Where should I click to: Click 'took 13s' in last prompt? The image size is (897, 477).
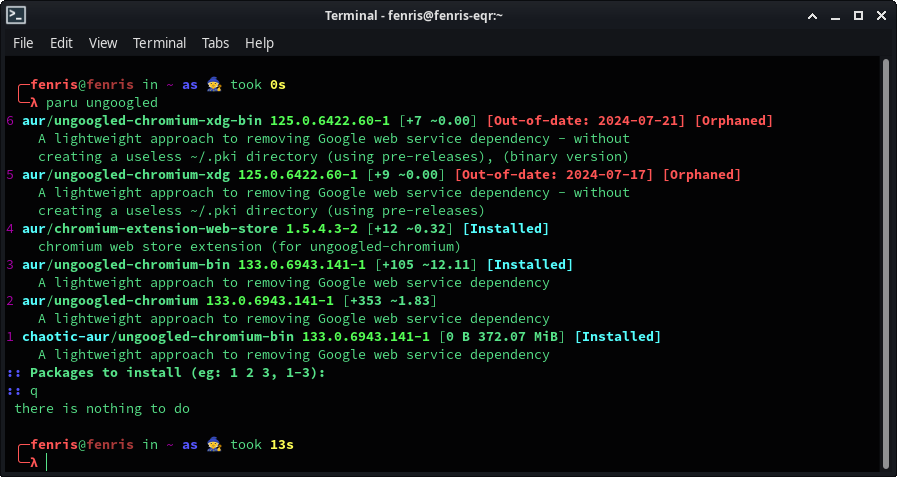point(262,444)
